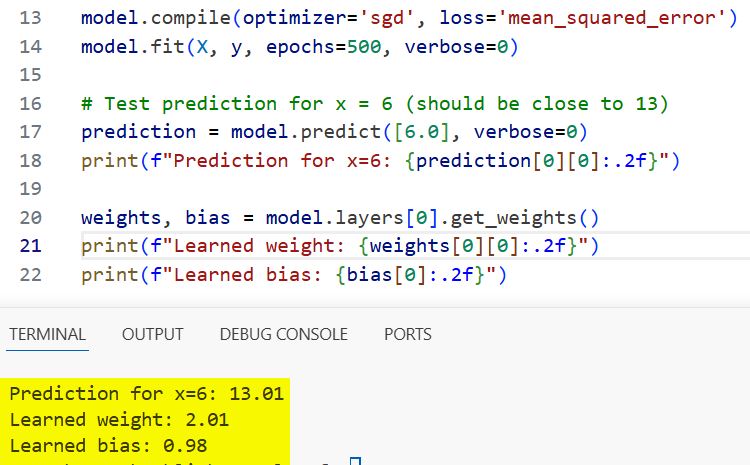Click terminal output 'Learned weight: 2.01'
The image size is (750, 465).
coord(119,420)
